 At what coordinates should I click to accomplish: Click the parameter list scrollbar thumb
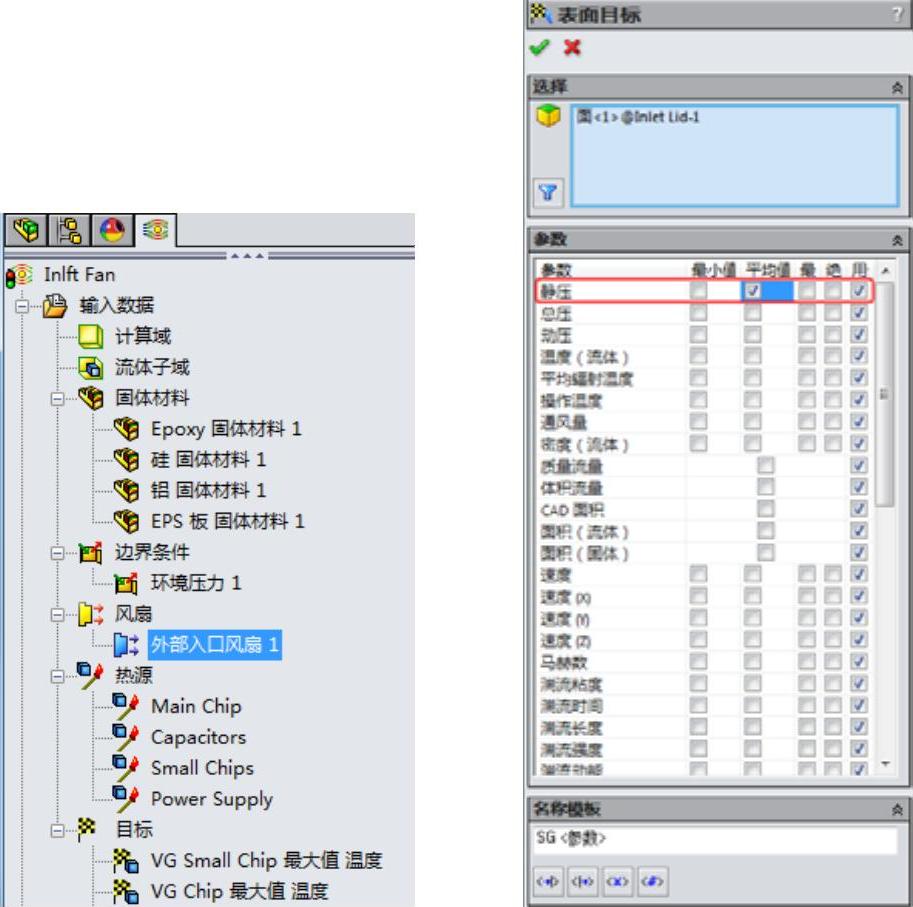coord(884,394)
